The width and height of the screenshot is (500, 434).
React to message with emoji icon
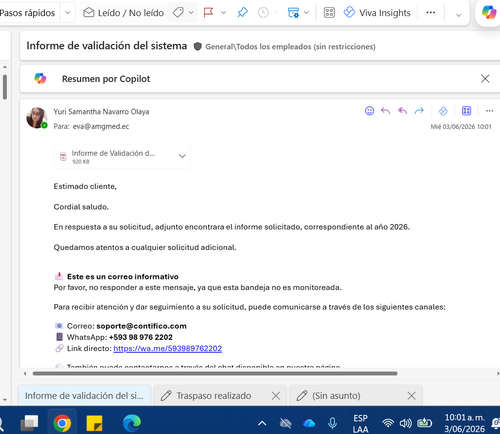[369, 111]
